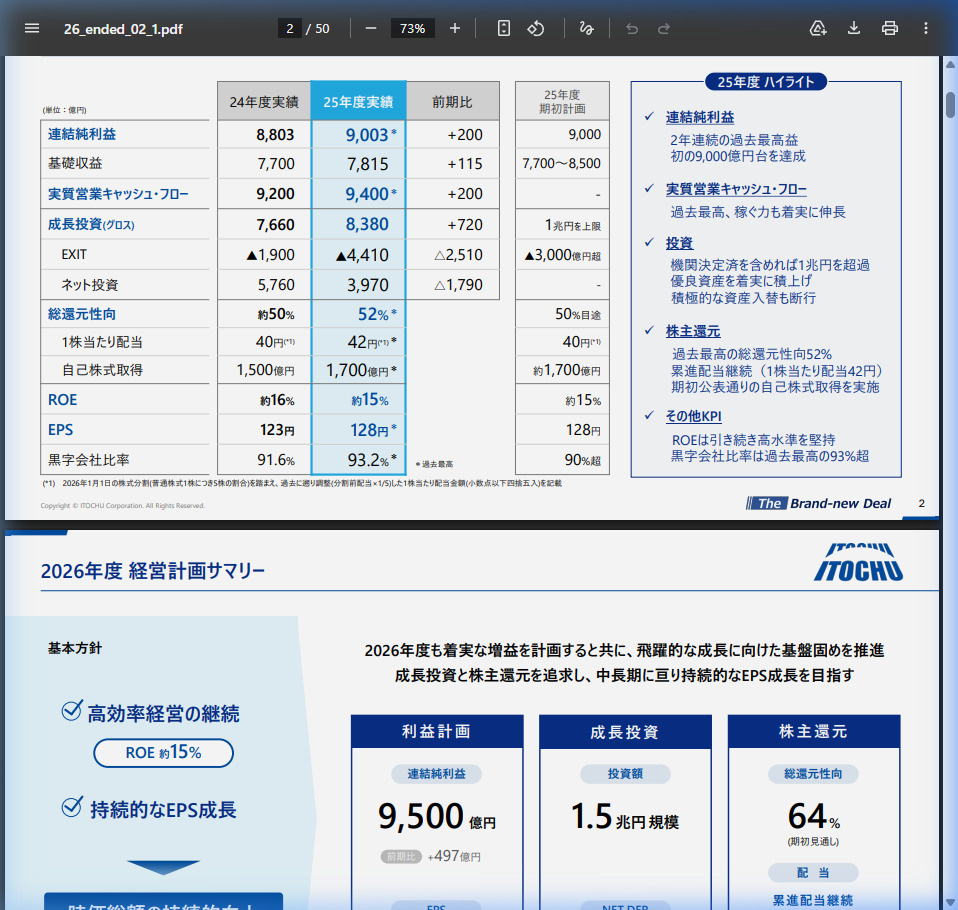Click the 配当 pill label
Viewport: 958px width, 910px height.
pos(813,873)
